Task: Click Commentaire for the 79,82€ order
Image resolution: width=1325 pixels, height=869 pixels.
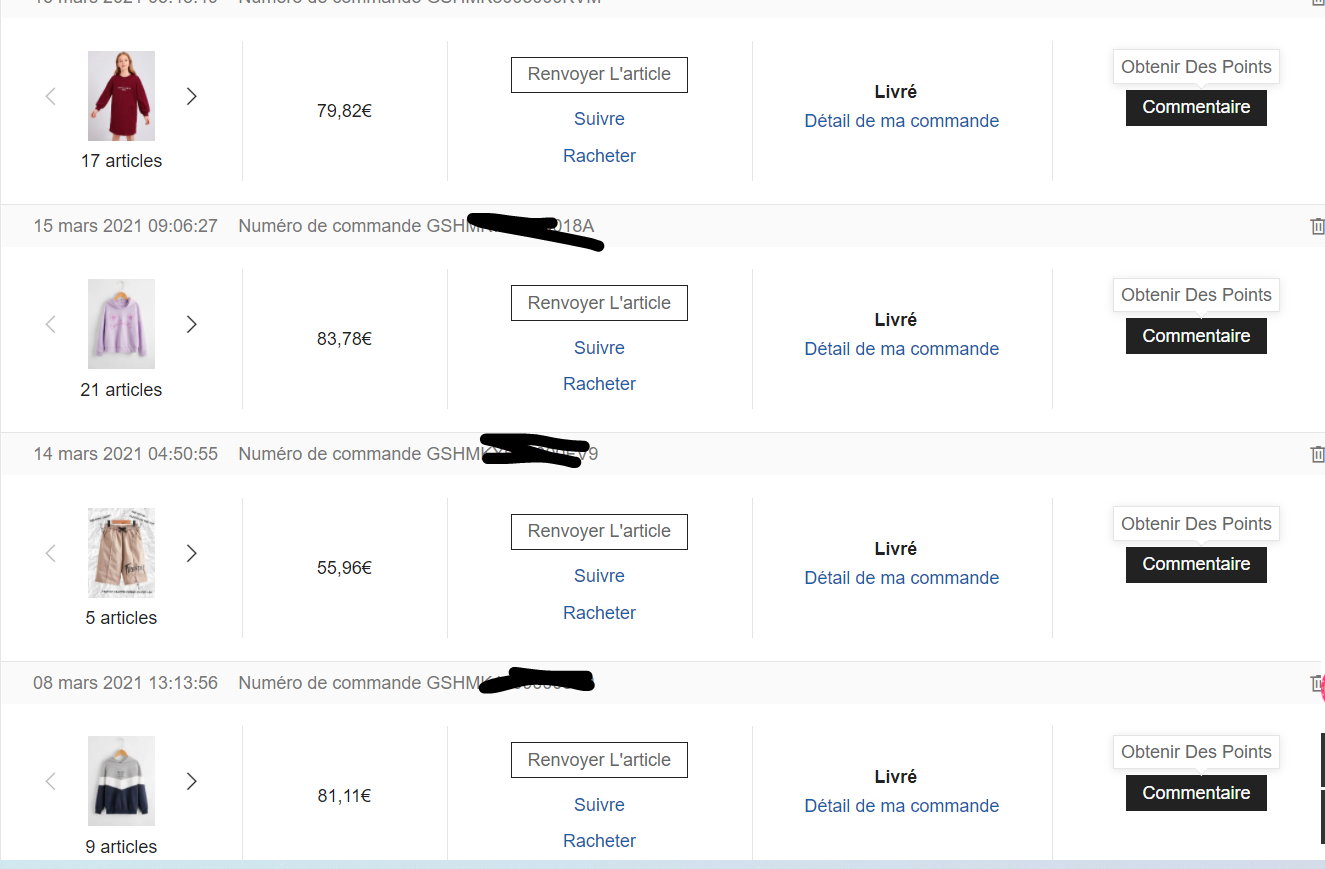Action: tap(1196, 107)
